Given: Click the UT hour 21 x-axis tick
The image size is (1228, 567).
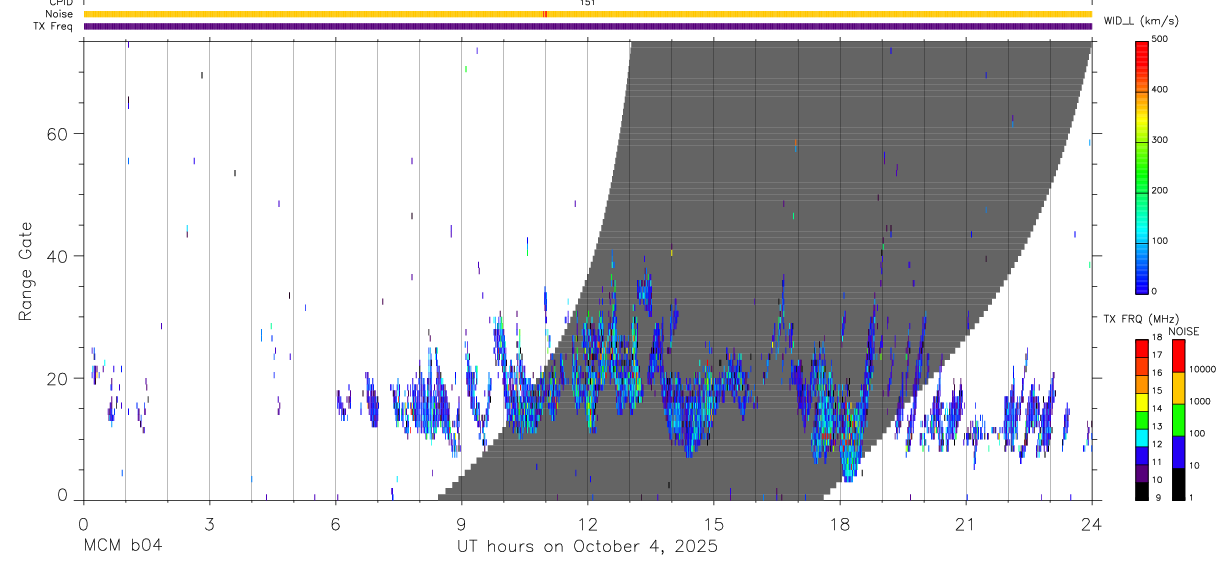Looking at the screenshot, I should [966, 524].
